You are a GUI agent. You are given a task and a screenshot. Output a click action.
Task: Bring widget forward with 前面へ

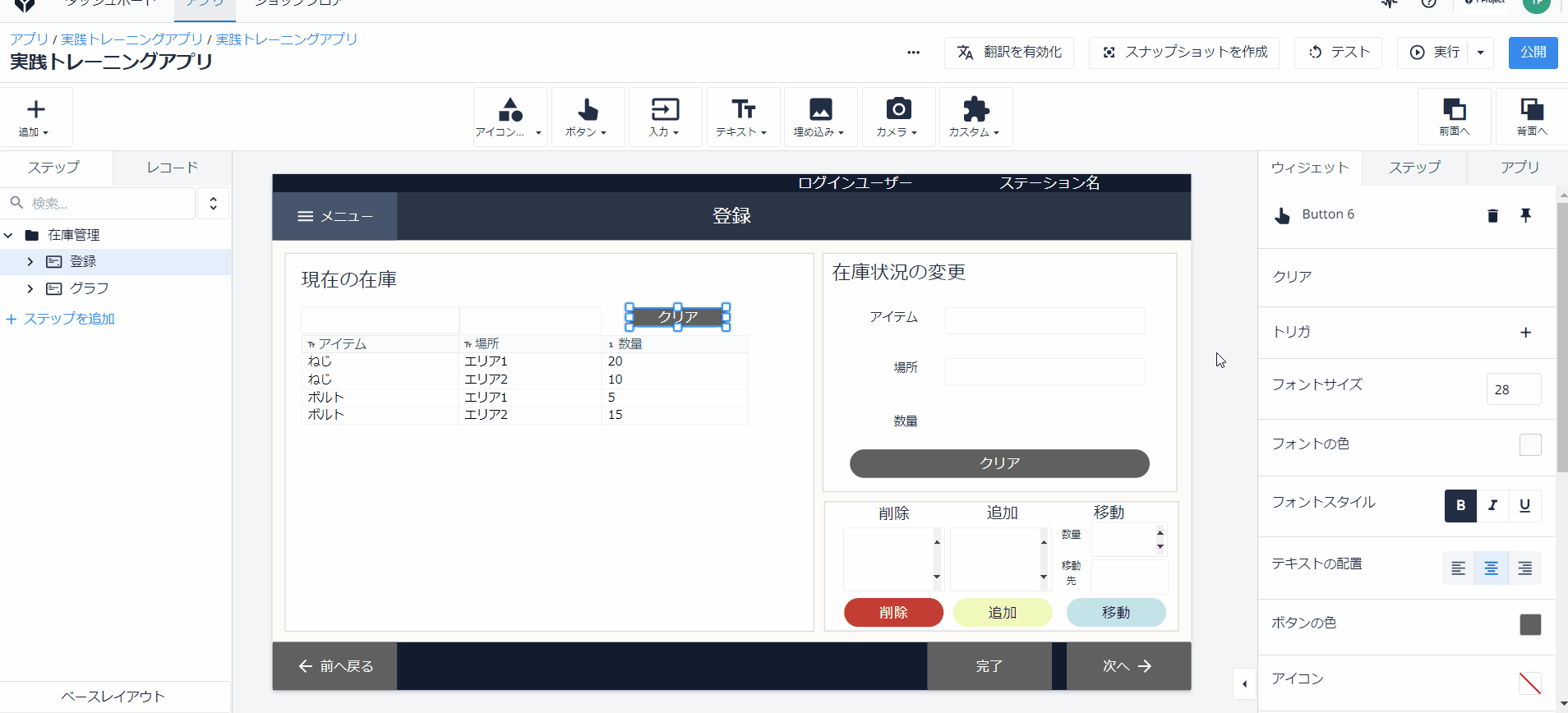point(1454,117)
